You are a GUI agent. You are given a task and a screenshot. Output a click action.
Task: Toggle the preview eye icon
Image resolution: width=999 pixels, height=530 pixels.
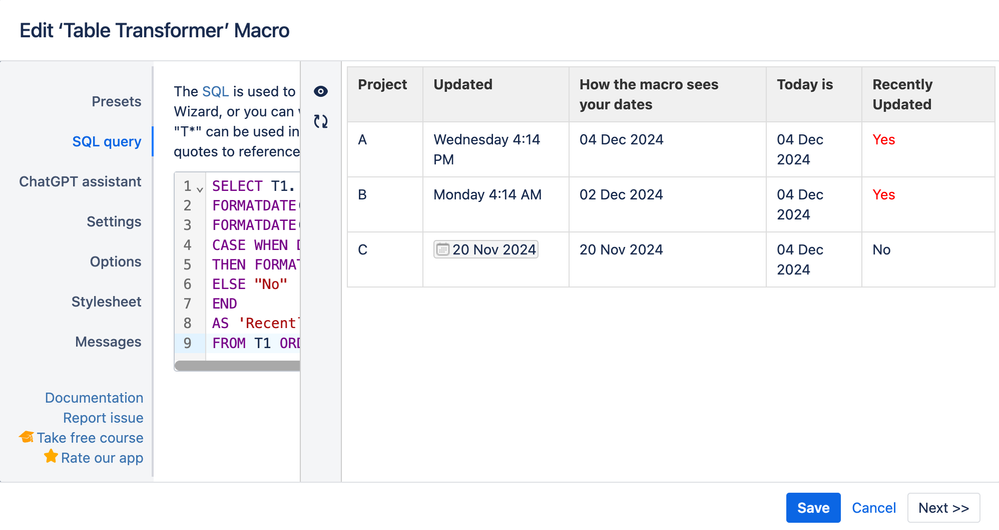point(321,92)
